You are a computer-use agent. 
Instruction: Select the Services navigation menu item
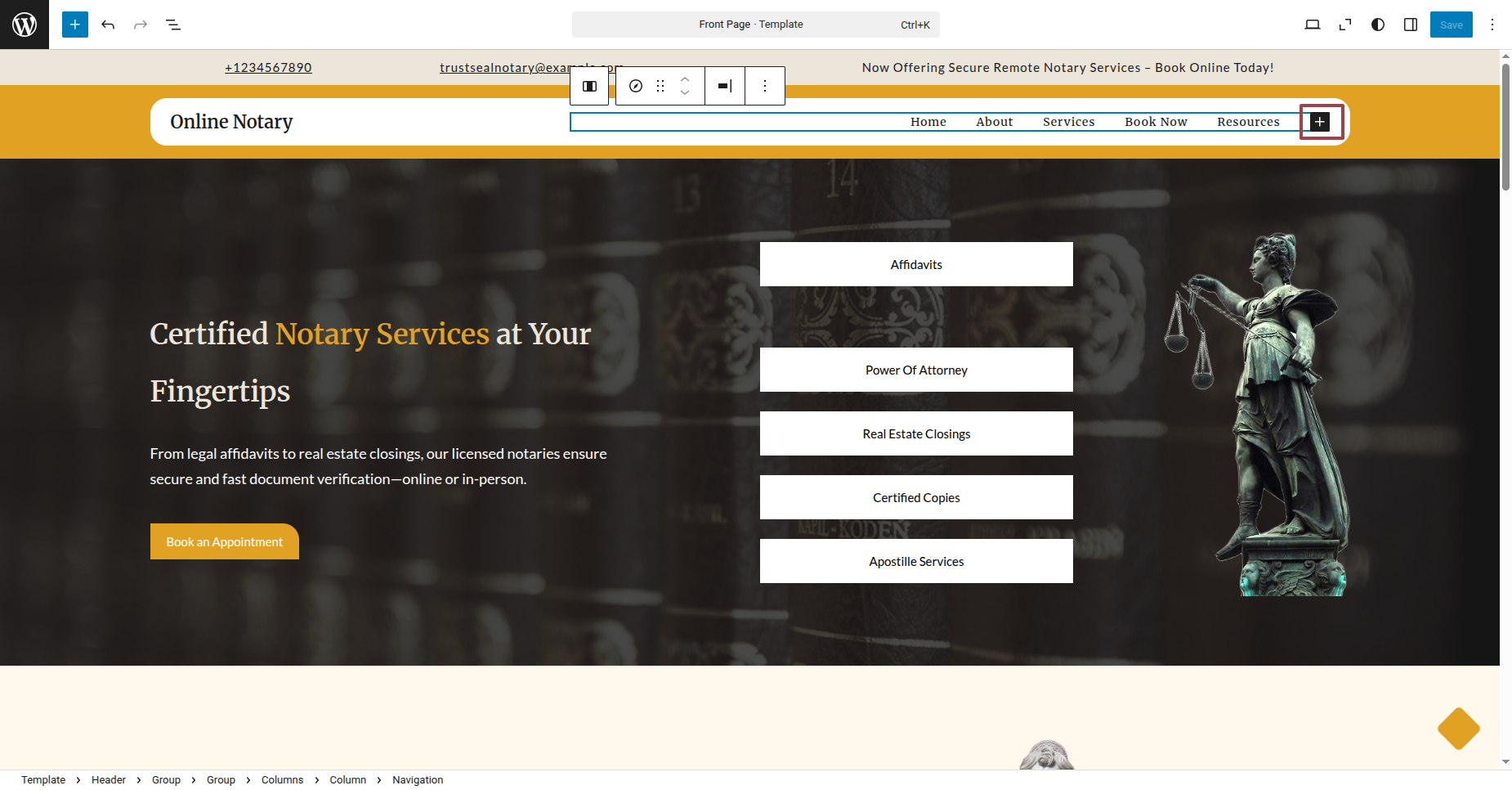[1068, 122]
